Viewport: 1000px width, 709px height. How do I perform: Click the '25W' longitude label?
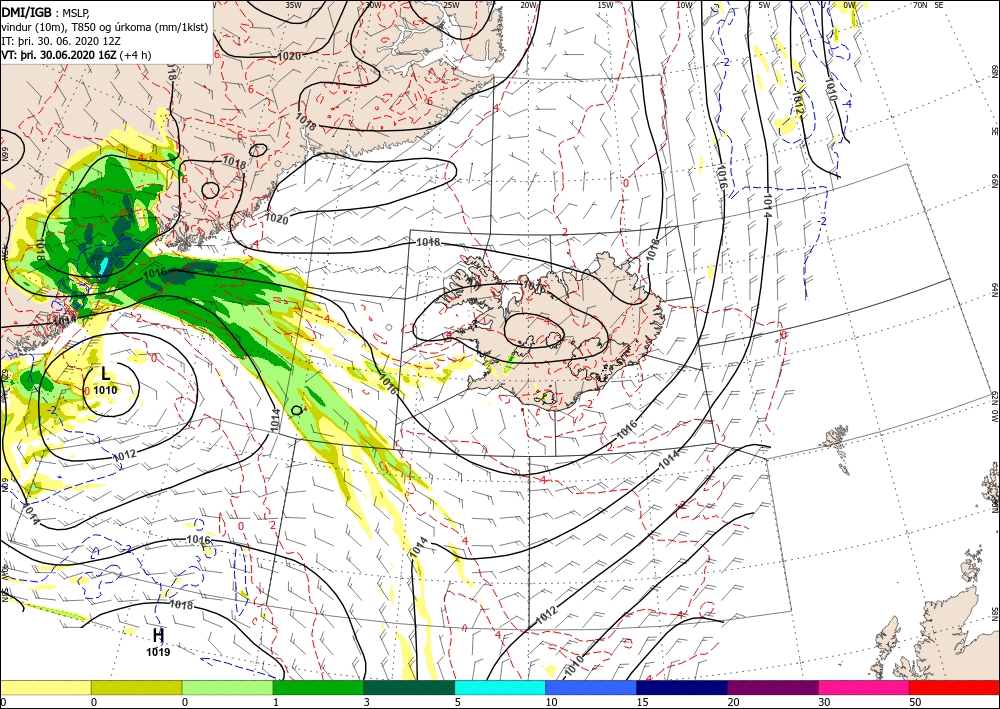pos(451,5)
